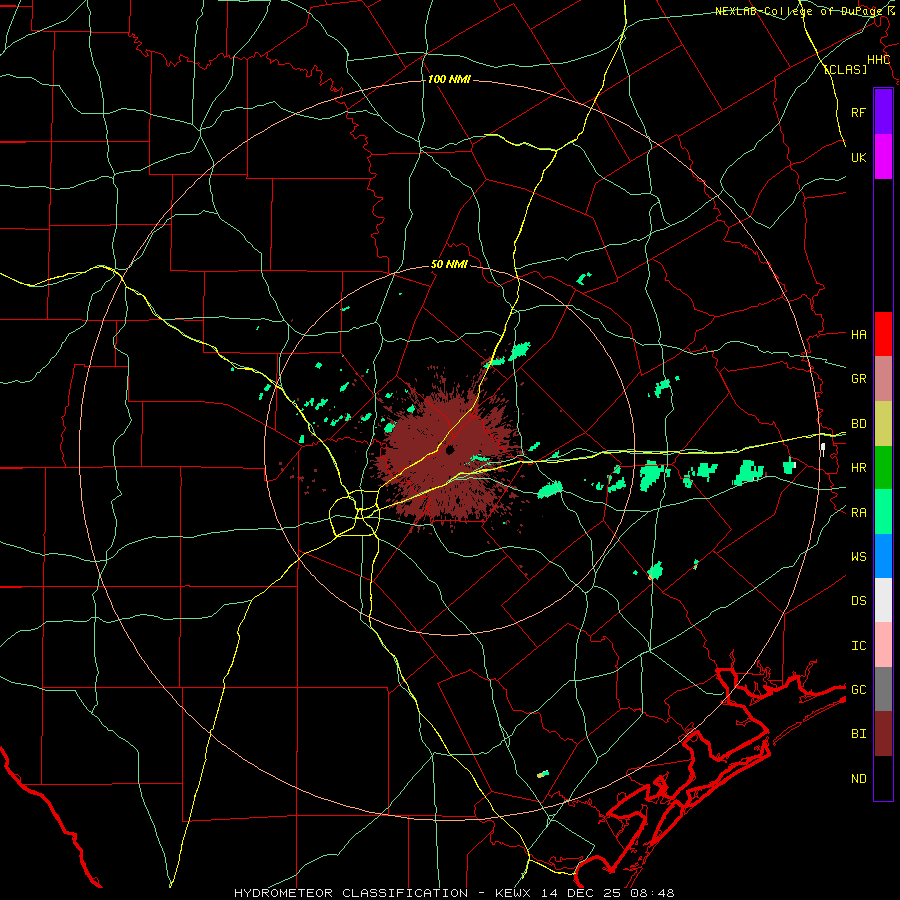This screenshot has width=900, height=900.
Task: Click the 'ND' legend label
Action: 858,778
